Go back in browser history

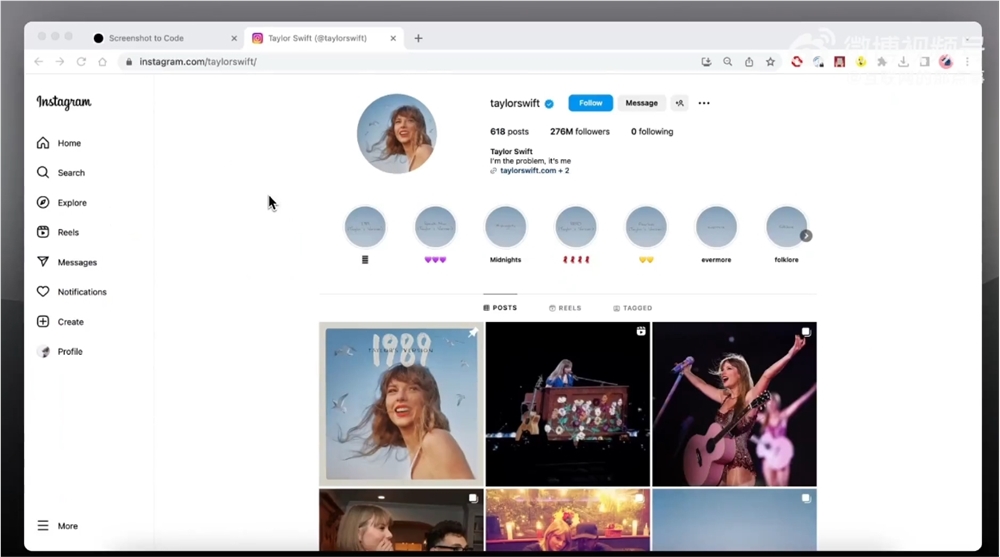click(39, 62)
